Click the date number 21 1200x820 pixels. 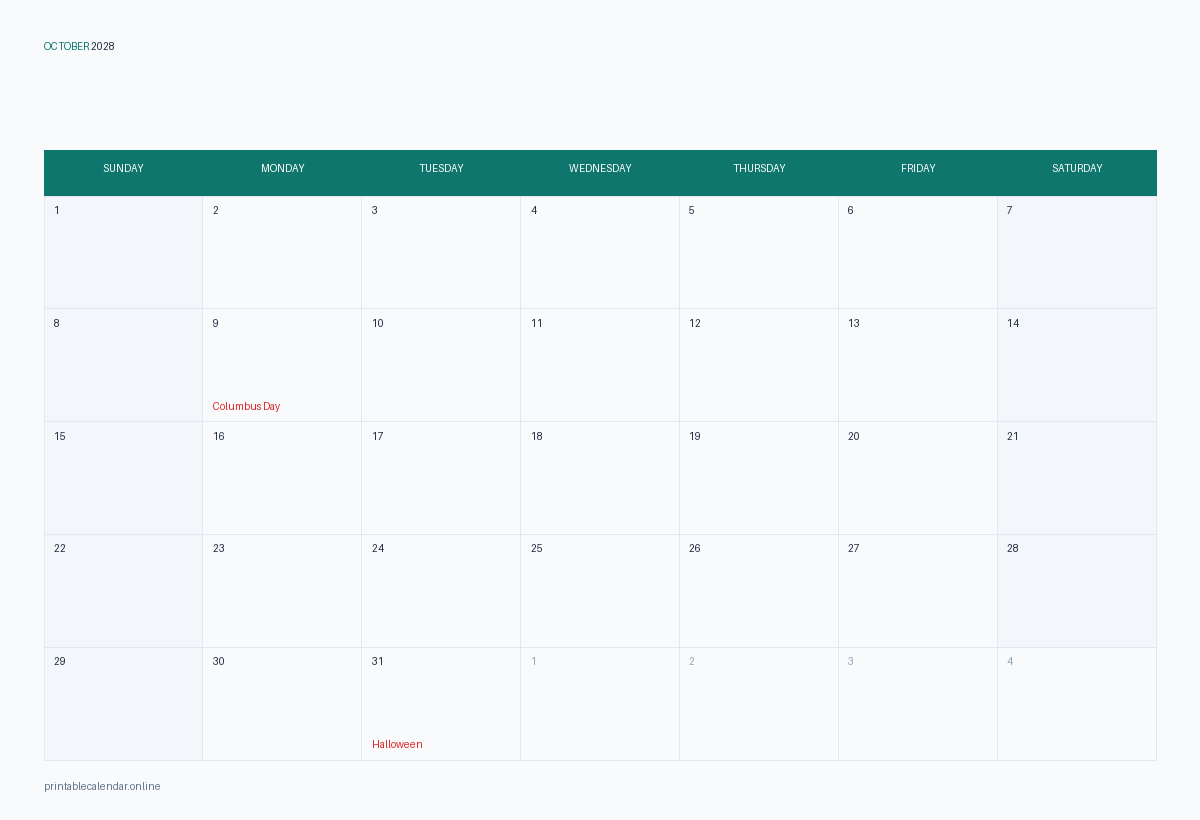point(1013,437)
